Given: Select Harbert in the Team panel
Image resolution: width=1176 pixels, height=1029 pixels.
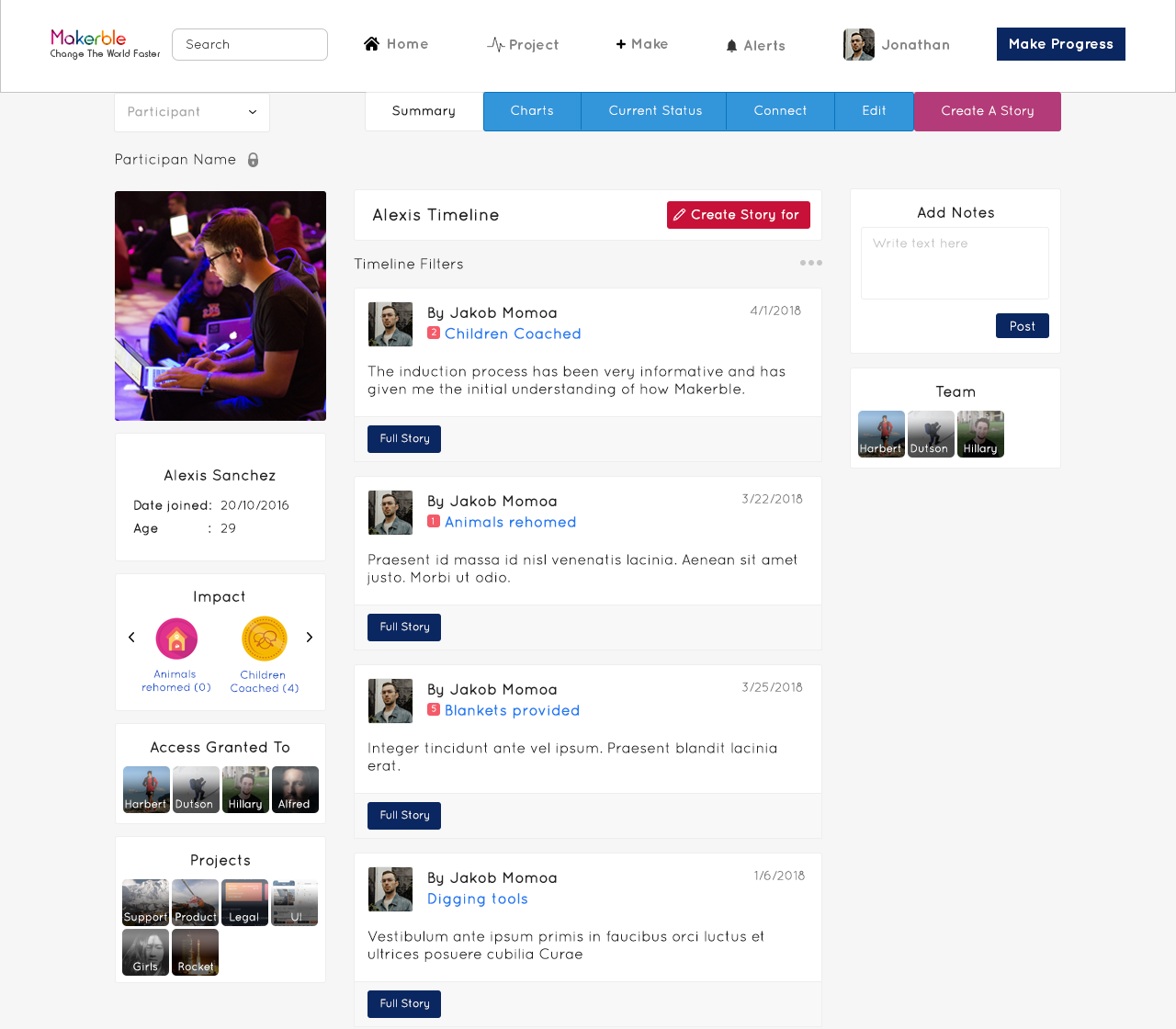Looking at the screenshot, I should pyautogui.click(x=881, y=435).
